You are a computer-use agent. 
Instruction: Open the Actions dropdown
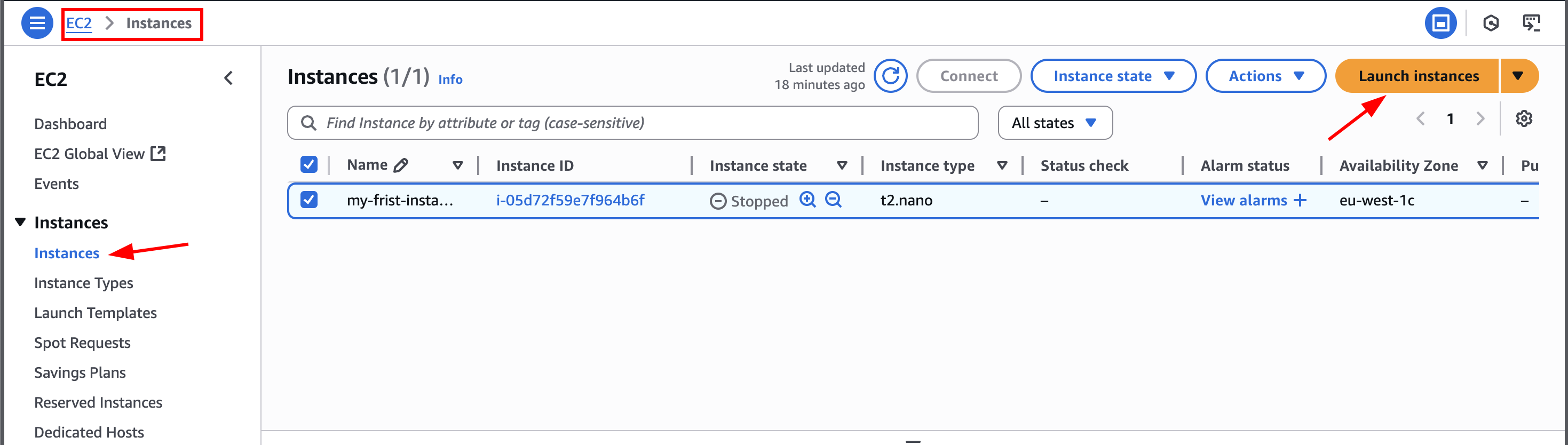tap(1265, 76)
